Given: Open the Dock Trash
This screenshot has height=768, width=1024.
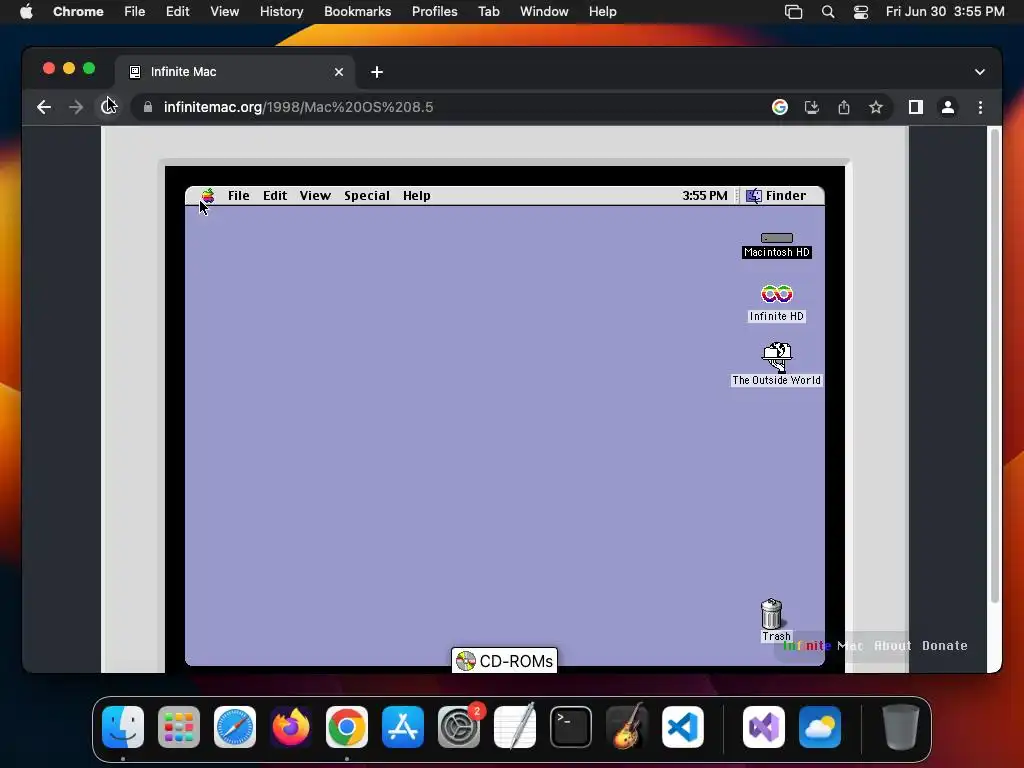Looking at the screenshot, I should tap(901, 727).
